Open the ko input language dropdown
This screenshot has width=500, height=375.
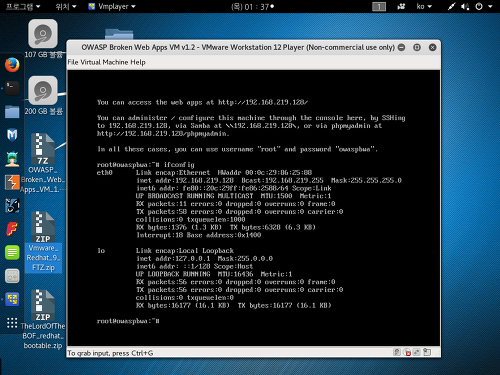click(x=424, y=6)
